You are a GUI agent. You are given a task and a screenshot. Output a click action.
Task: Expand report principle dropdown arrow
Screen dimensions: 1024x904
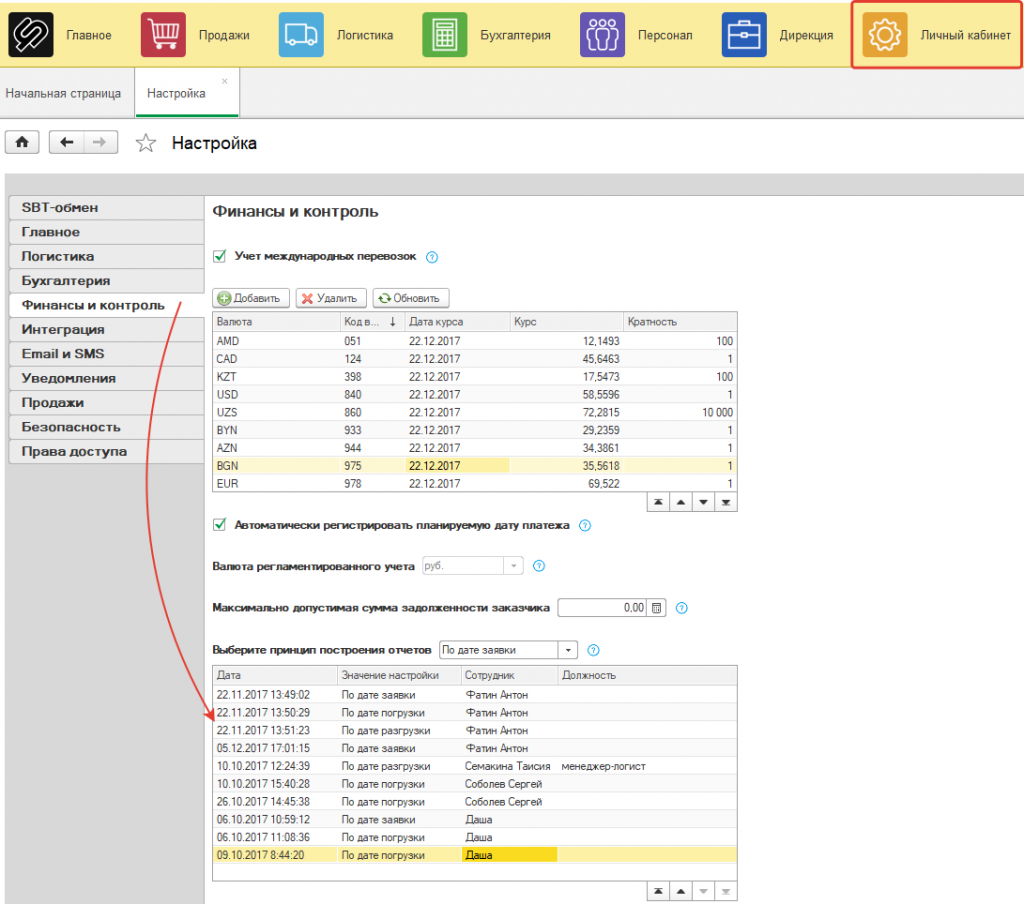coord(568,650)
